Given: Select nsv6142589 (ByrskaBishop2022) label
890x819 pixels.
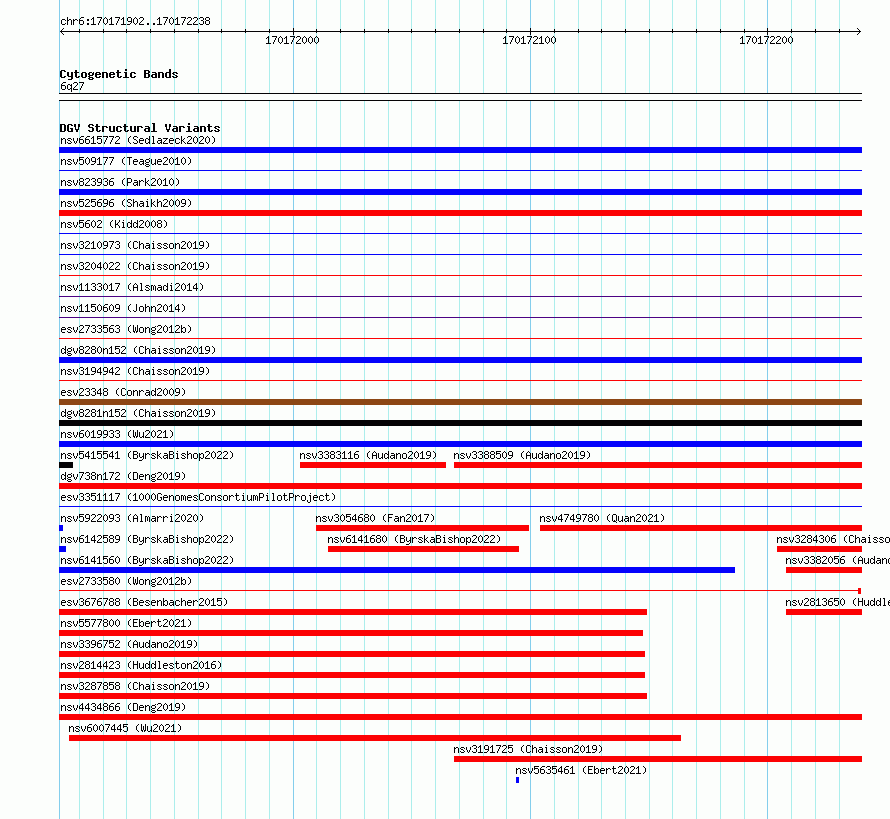Looking at the screenshot, I should click(x=147, y=539).
